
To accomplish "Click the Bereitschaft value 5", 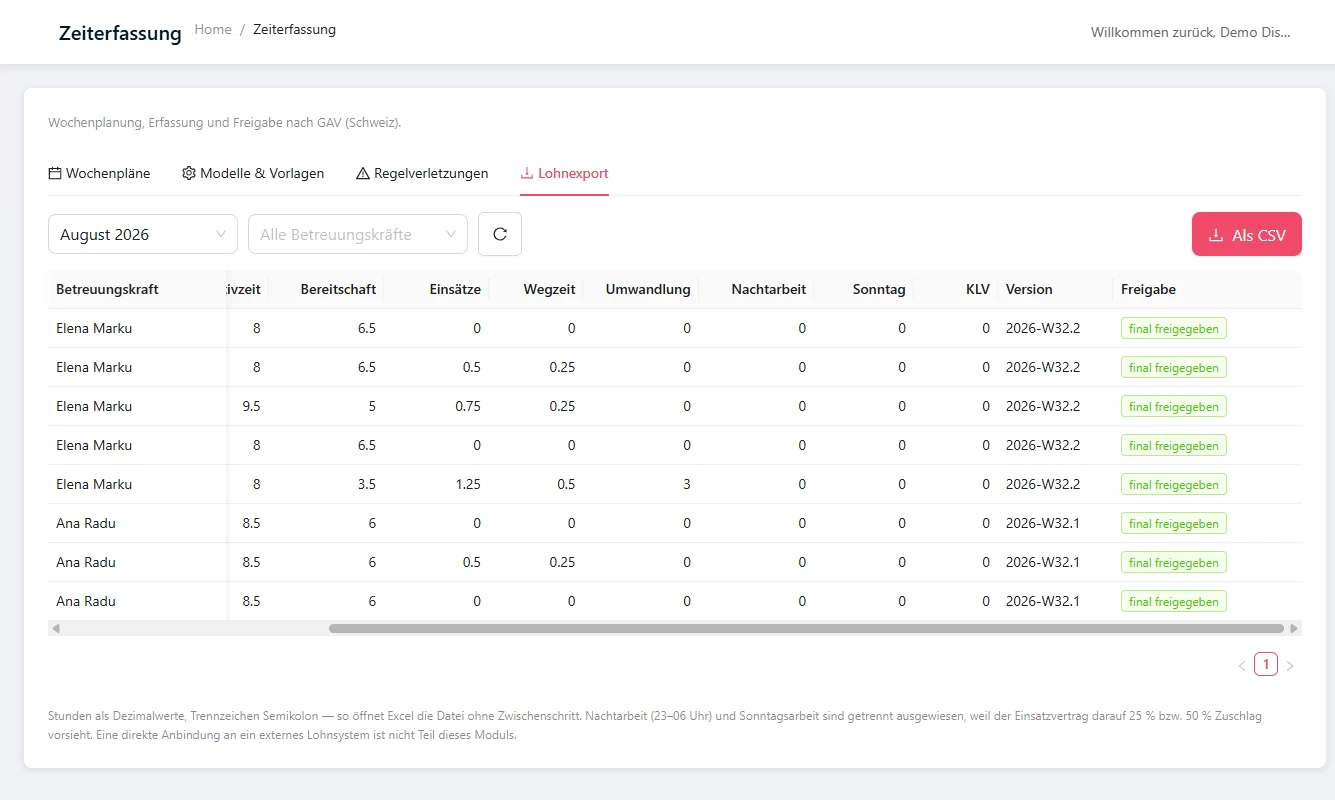I will pyautogui.click(x=372, y=406).
